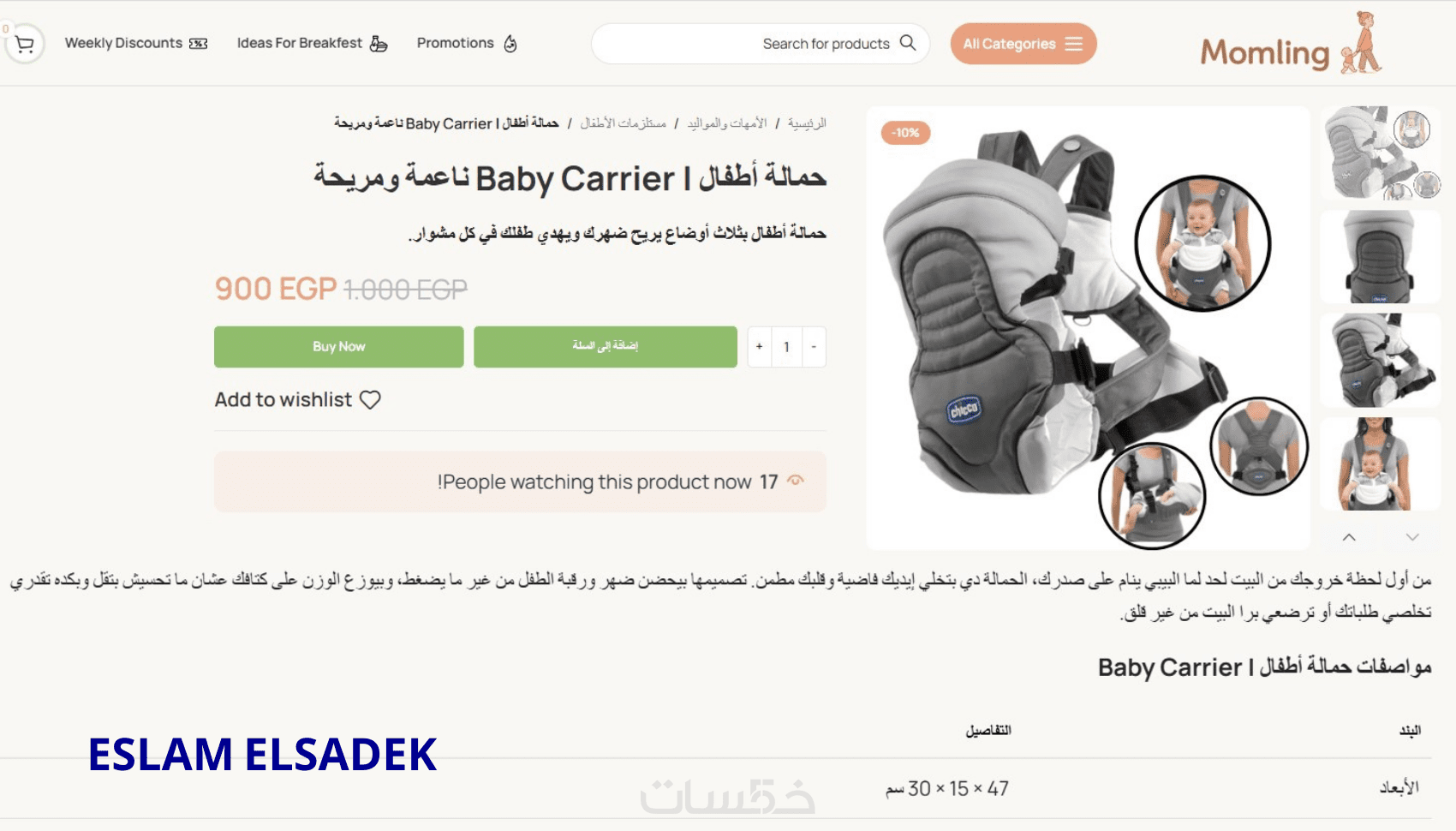Decrease quantity with minus button
The image size is (1456, 831).
click(814, 347)
